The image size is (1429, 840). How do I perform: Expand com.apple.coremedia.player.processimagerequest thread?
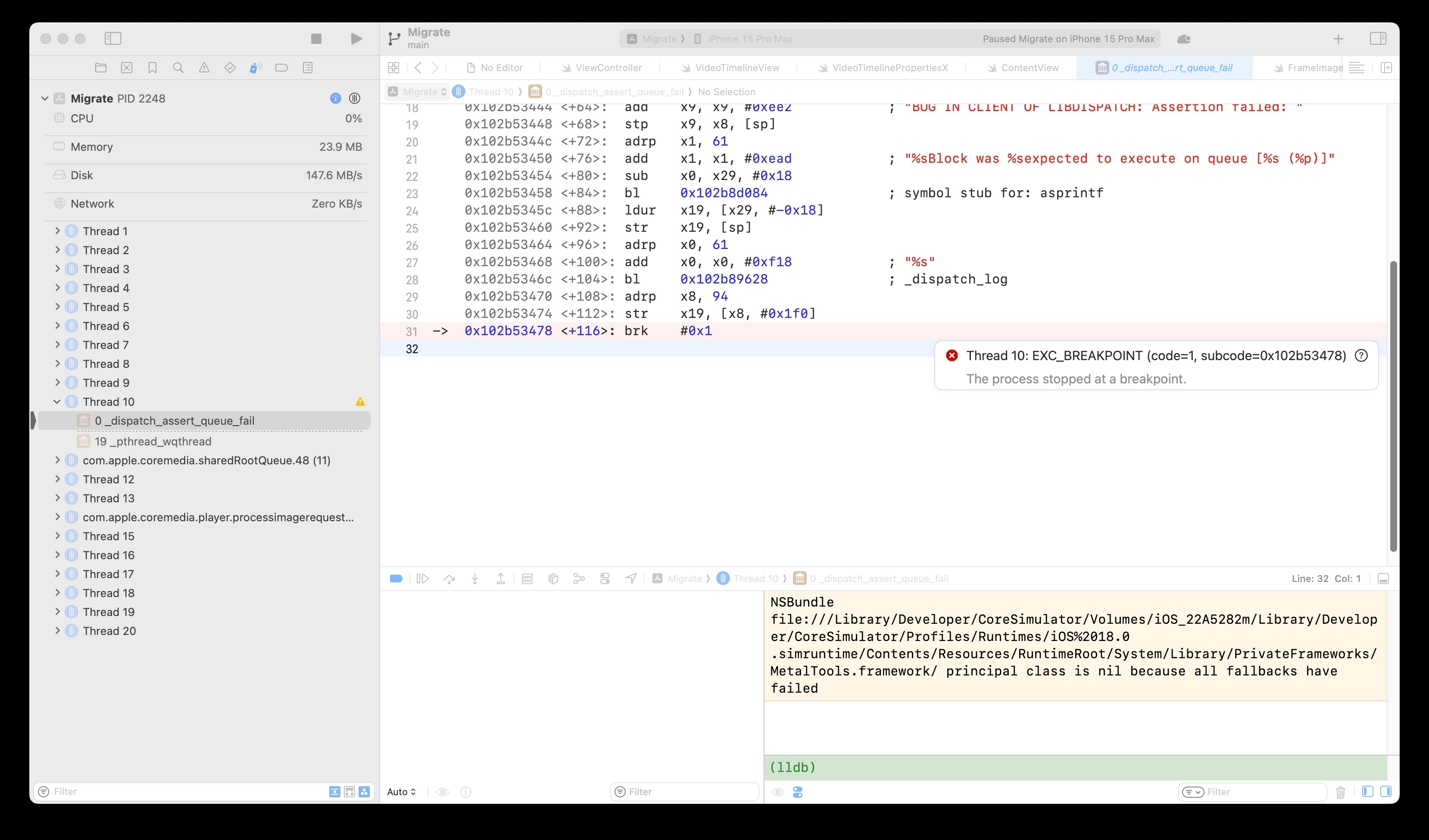pyautogui.click(x=57, y=516)
